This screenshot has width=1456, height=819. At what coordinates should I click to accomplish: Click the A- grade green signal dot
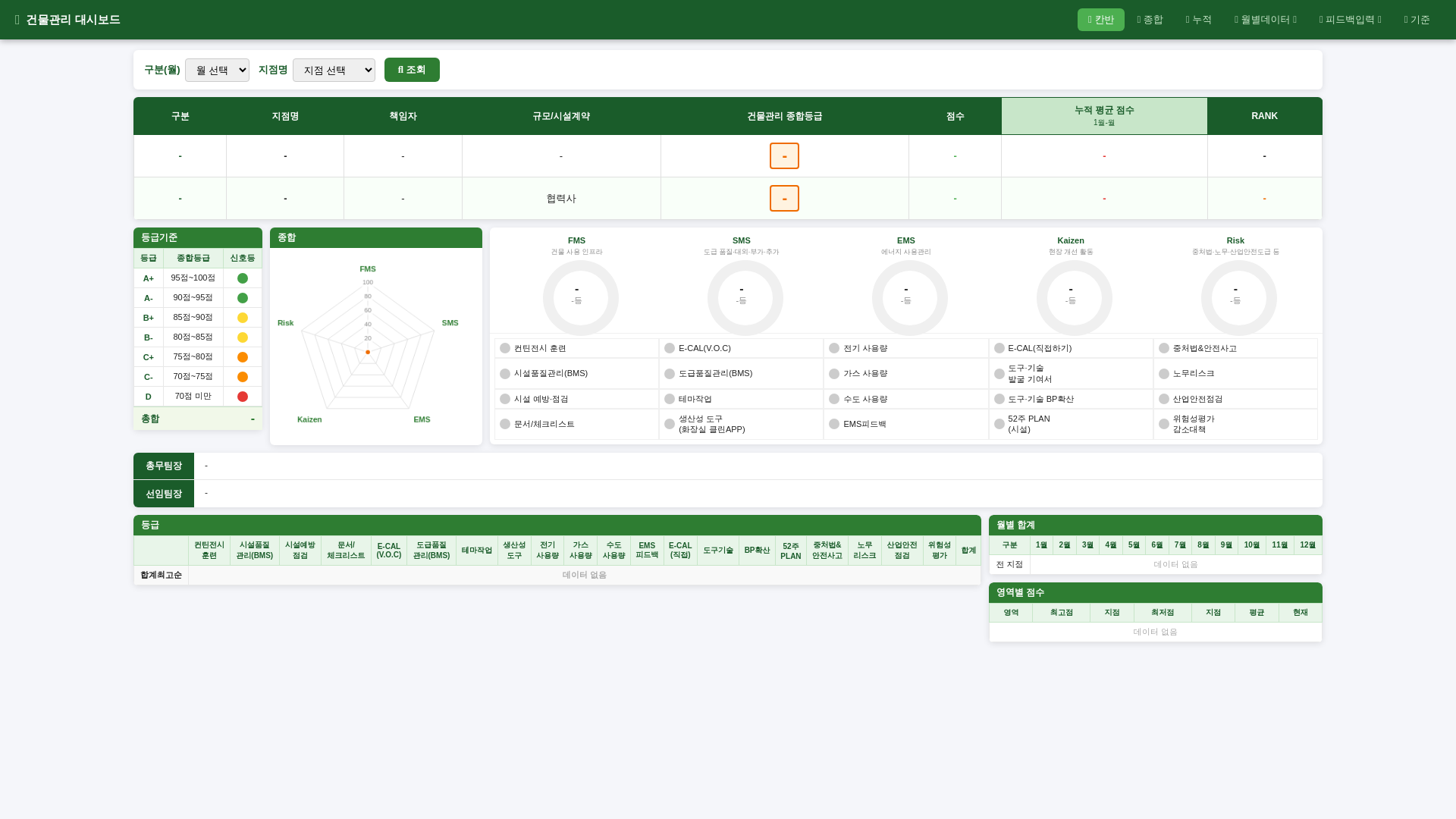(x=243, y=298)
